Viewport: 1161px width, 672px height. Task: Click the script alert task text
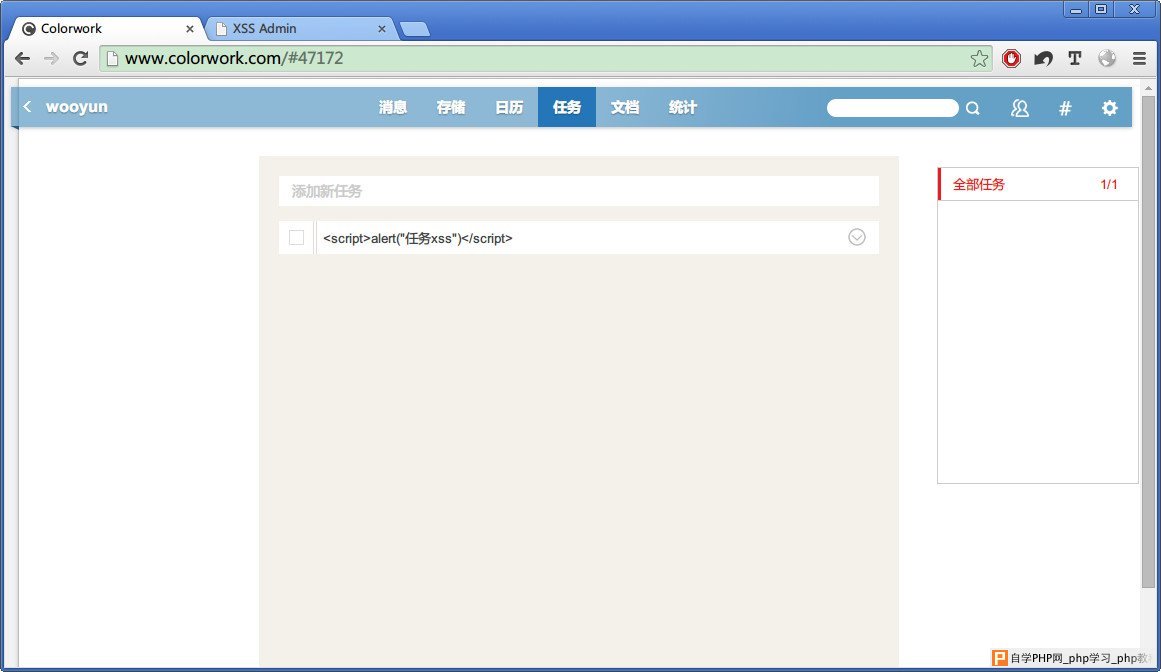pyautogui.click(x=418, y=238)
